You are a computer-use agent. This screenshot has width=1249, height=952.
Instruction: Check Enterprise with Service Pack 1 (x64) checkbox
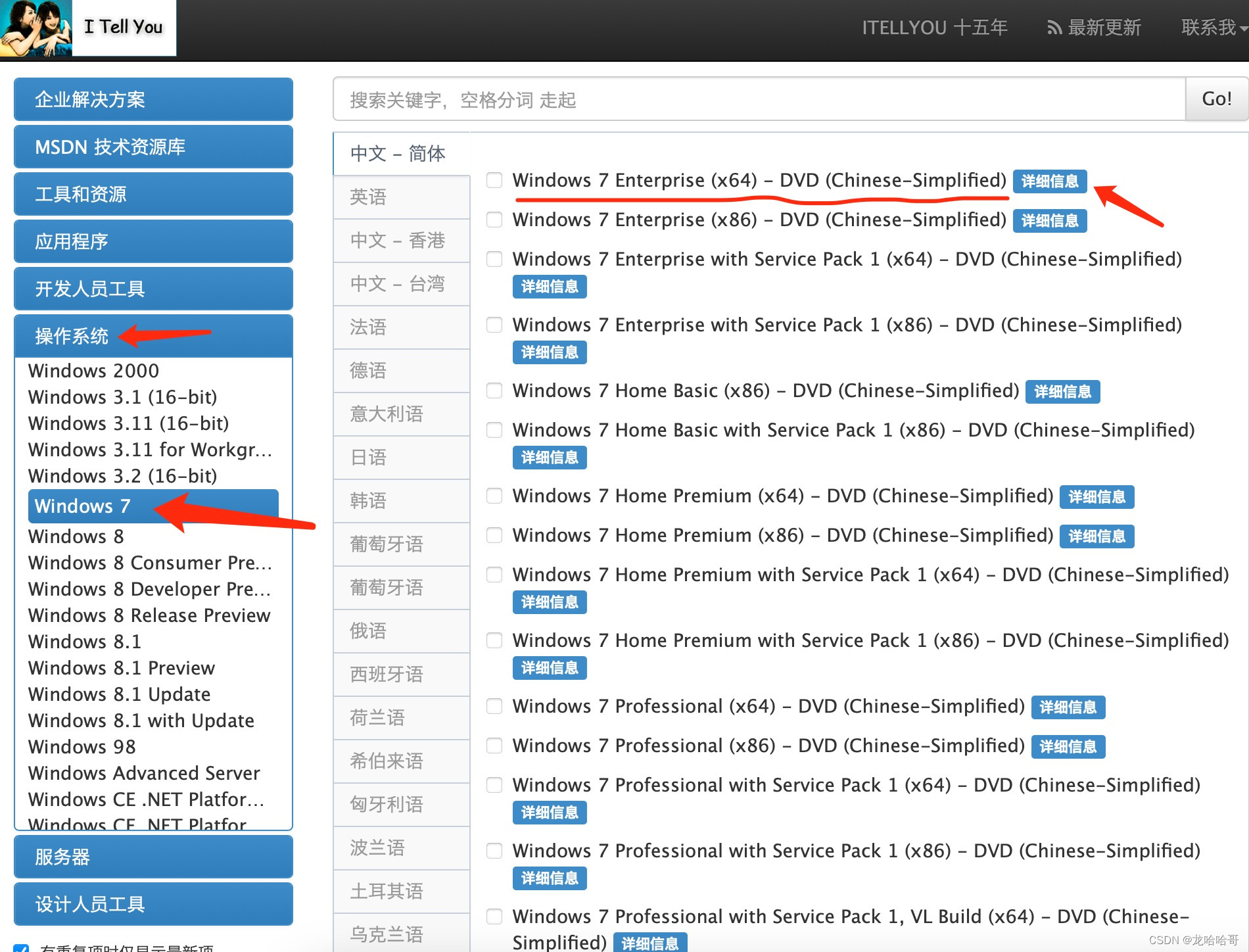tap(494, 259)
